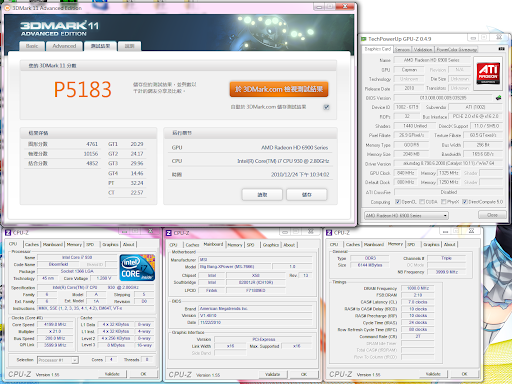Screen dimensions: 512x384
Task: Toggle the auto-save results on 3DMark.com checkbox
Action: coord(326,107)
